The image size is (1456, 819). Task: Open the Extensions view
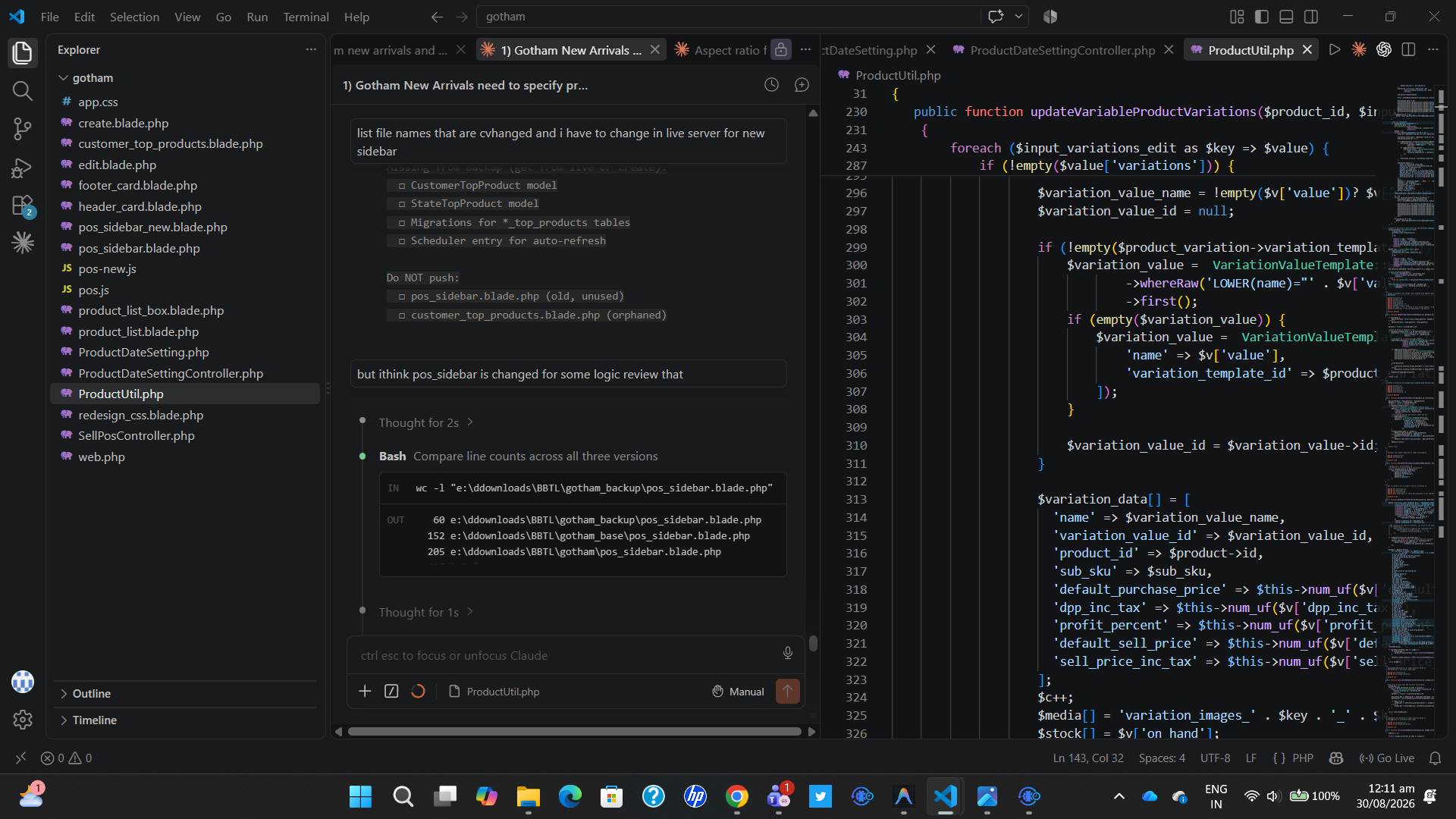tap(23, 206)
